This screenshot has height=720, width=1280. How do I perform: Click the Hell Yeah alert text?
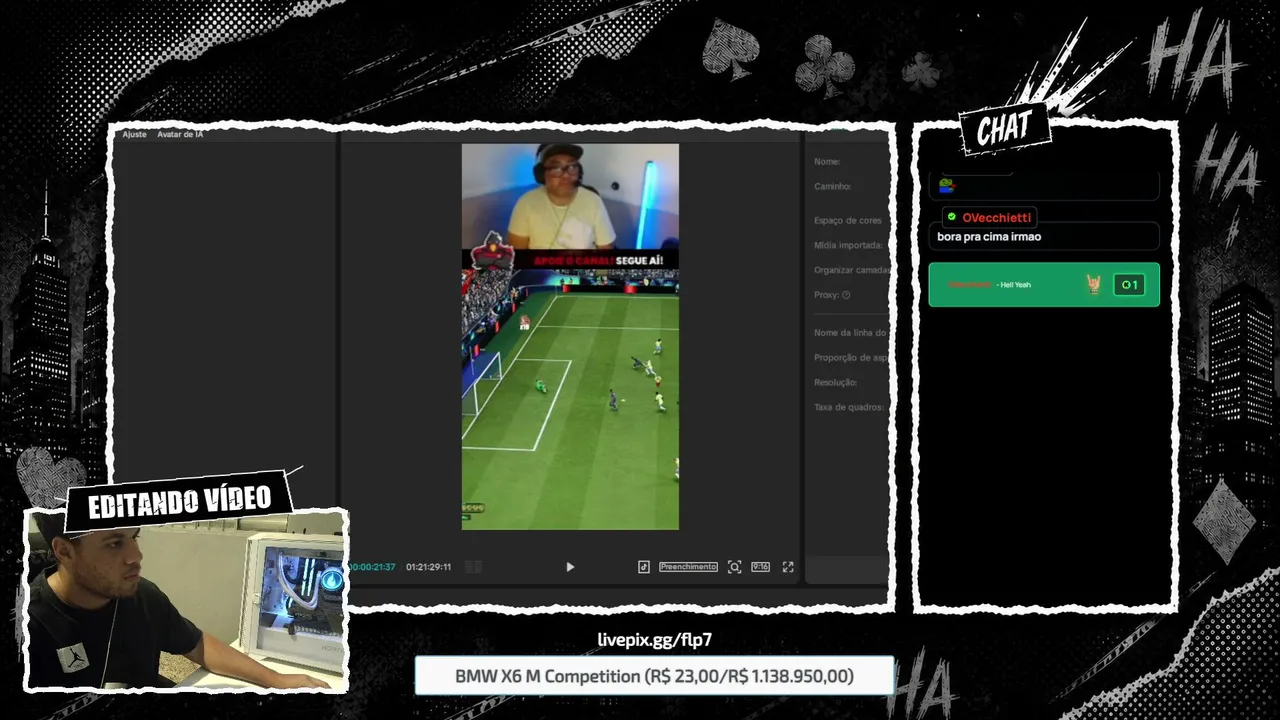pyautogui.click(x=1015, y=285)
